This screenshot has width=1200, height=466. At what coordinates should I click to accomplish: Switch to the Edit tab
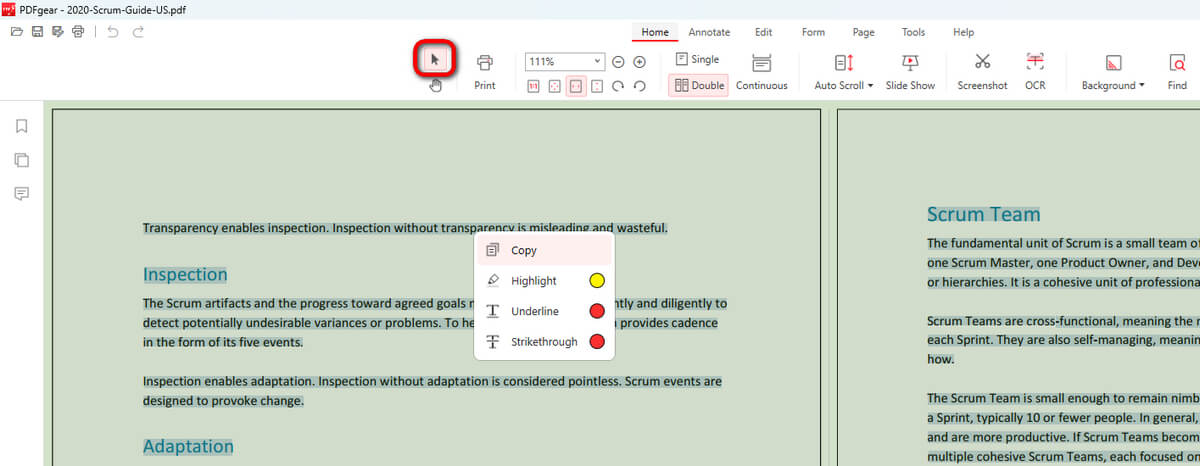(764, 32)
